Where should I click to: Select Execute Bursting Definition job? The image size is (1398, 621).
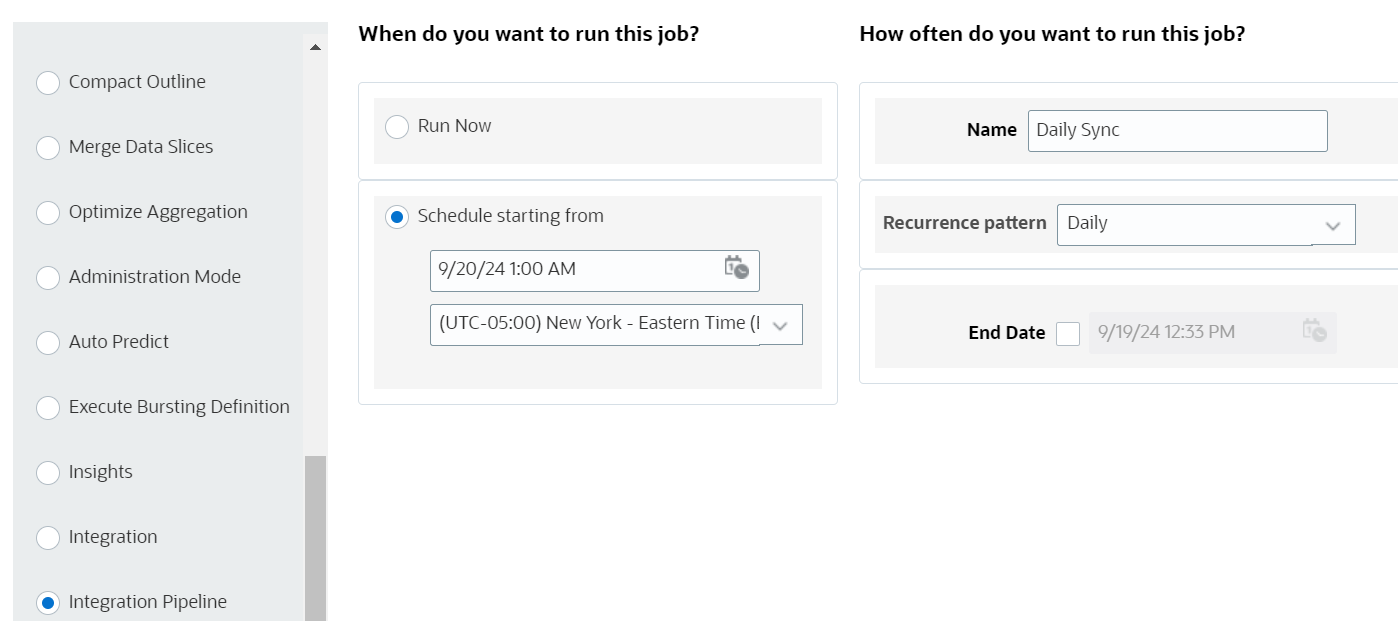point(48,408)
